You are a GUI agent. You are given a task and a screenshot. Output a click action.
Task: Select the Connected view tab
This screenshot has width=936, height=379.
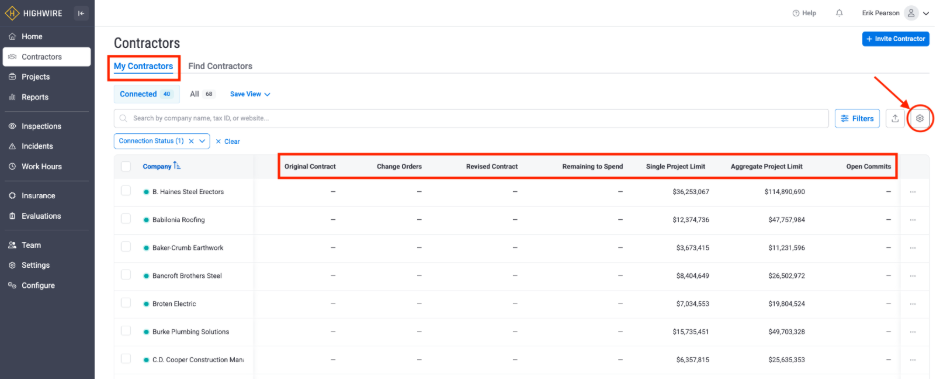click(x=146, y=94)
